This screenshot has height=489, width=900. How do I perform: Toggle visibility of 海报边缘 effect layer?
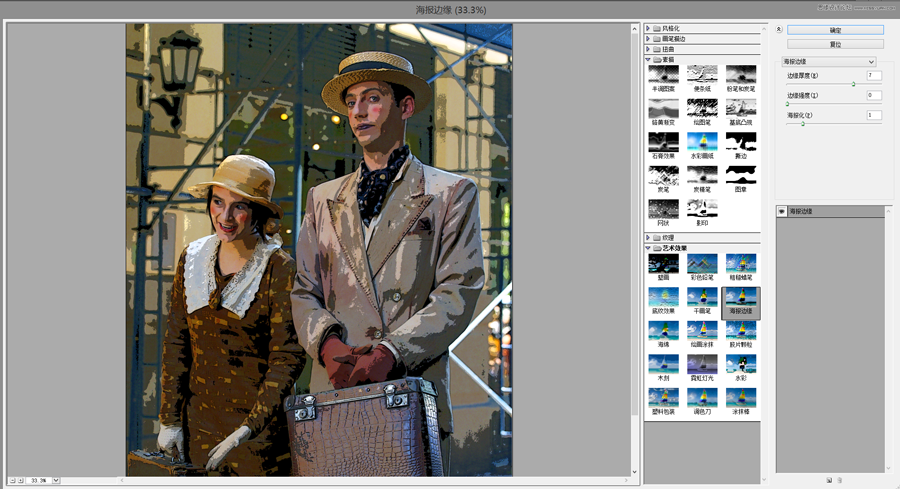pos(782,212)
